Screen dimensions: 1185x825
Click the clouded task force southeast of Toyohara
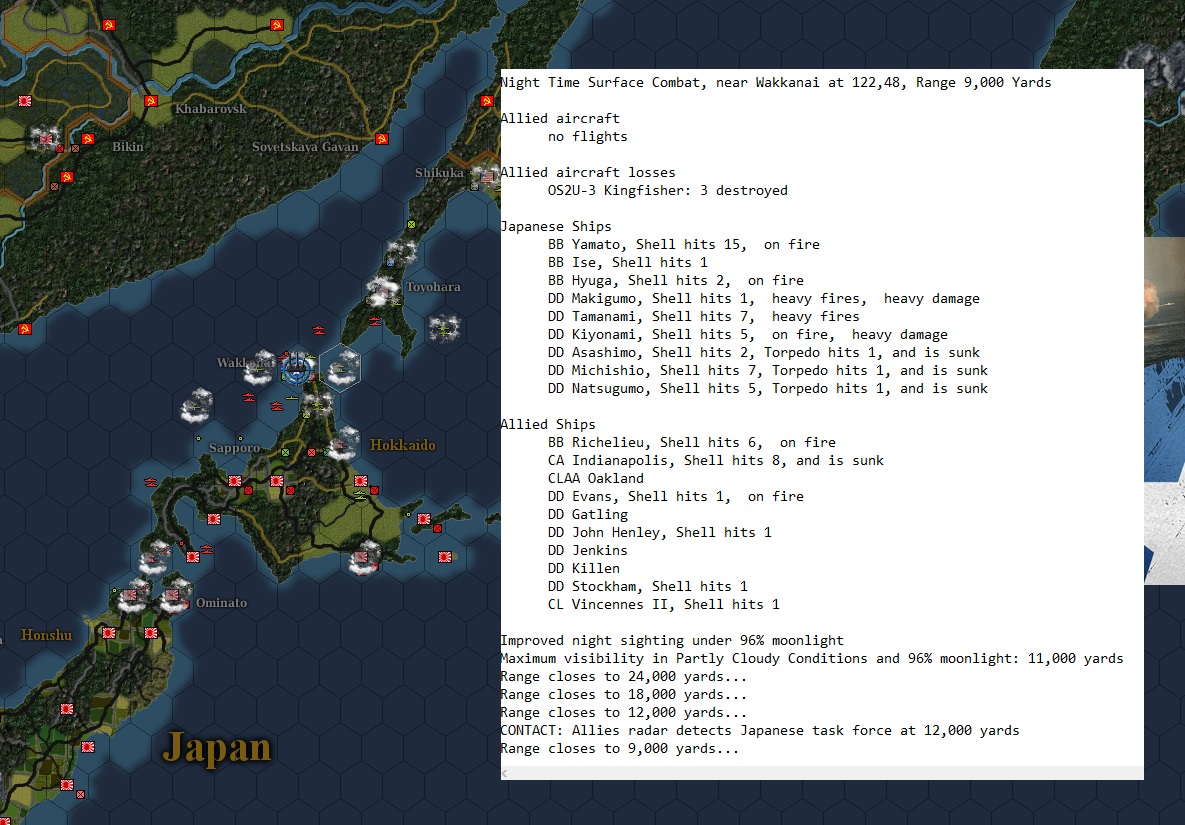tap(444, 329)
